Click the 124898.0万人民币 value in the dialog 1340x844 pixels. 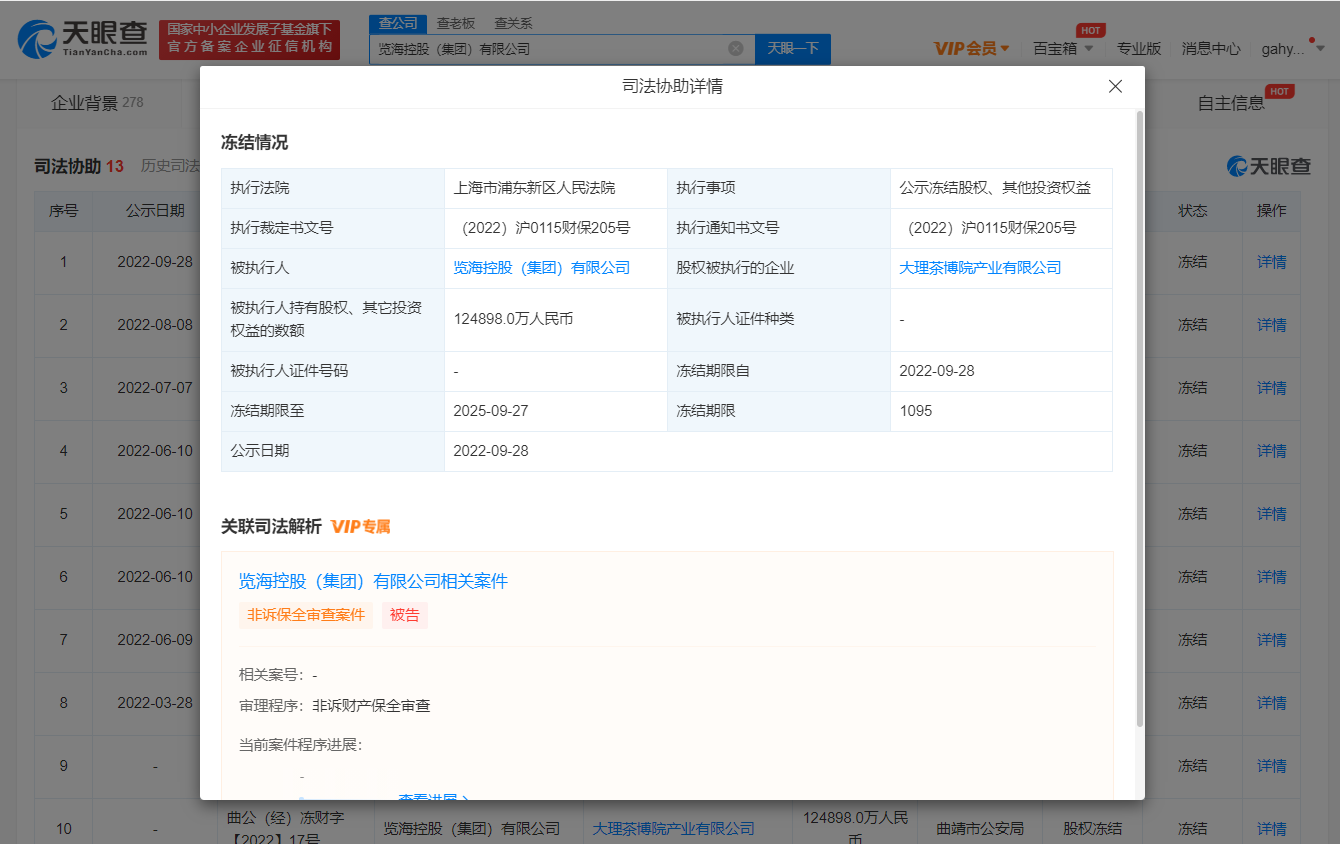pos(513,319)
